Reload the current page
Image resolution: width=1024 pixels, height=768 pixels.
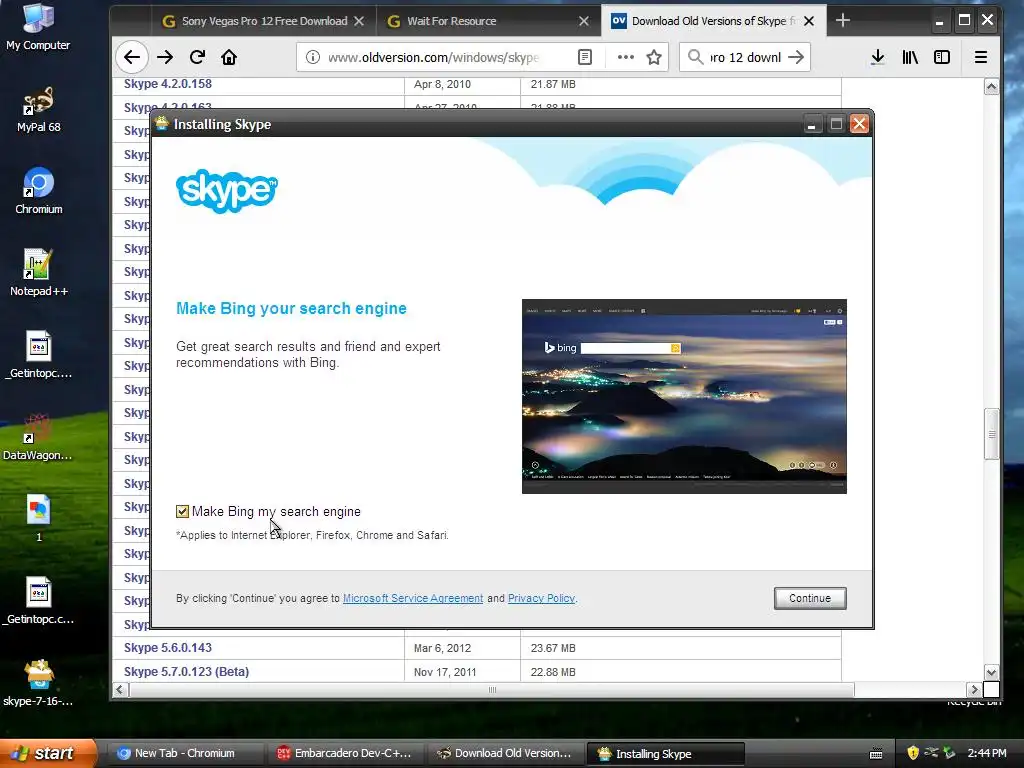[197, 57]
